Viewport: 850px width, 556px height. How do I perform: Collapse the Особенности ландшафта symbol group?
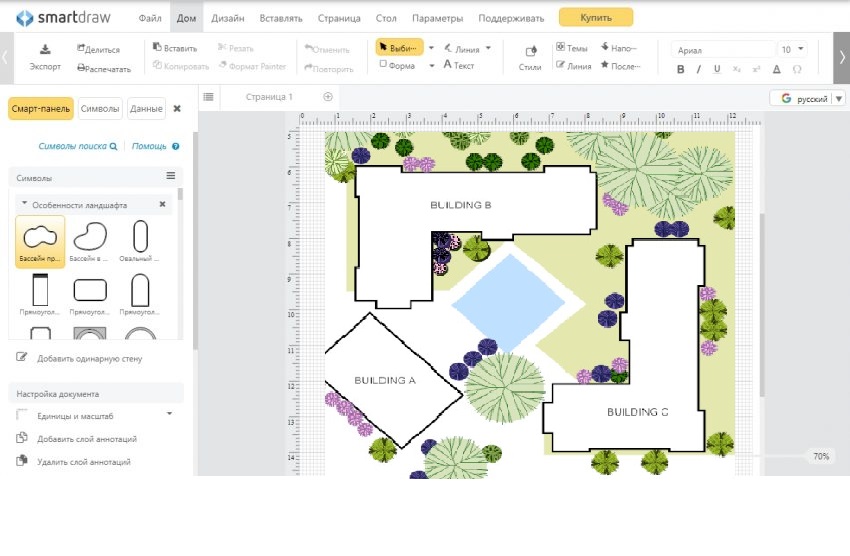point(25,204)
